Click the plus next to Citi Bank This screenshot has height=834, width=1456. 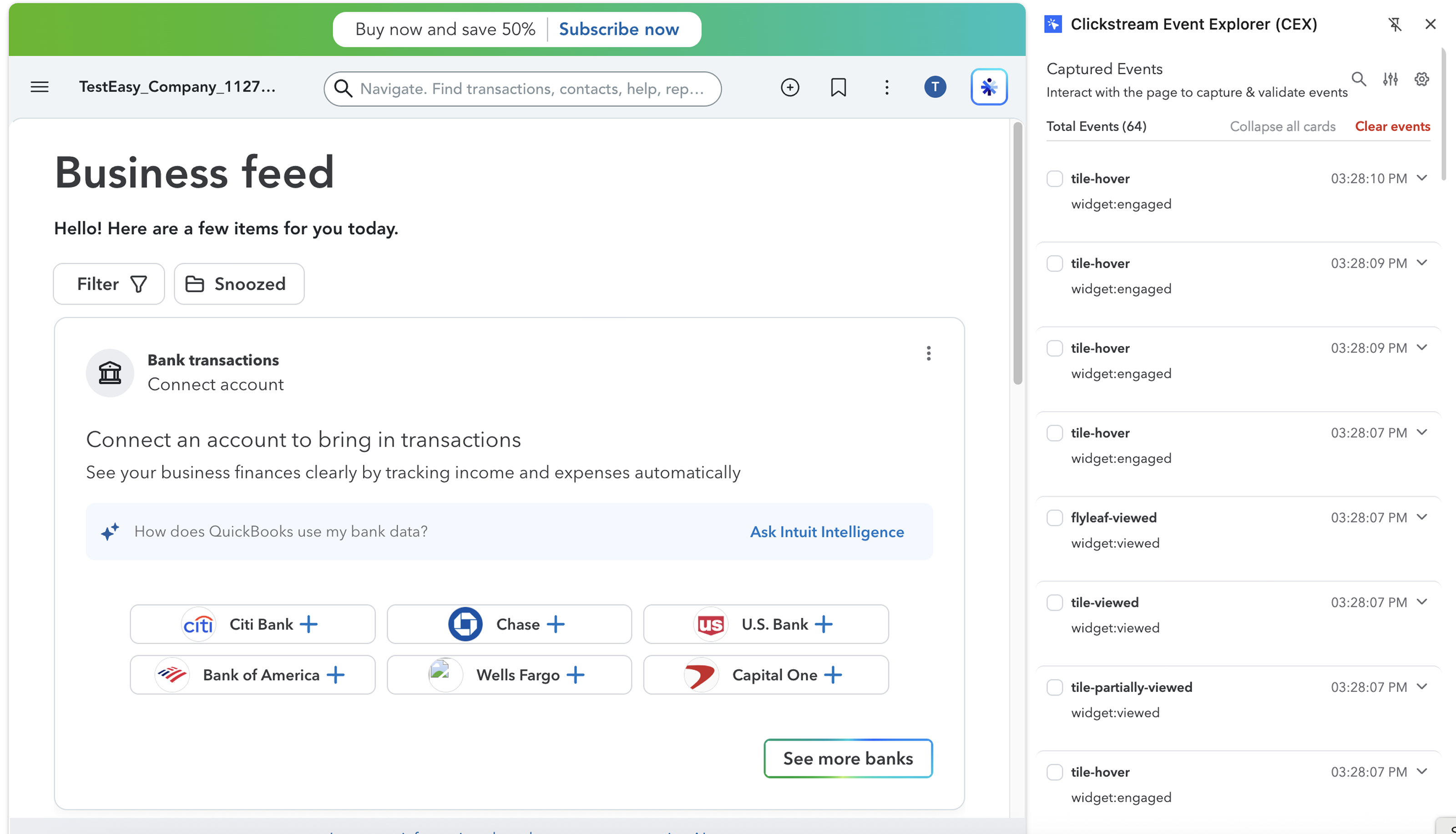(308, 624)
